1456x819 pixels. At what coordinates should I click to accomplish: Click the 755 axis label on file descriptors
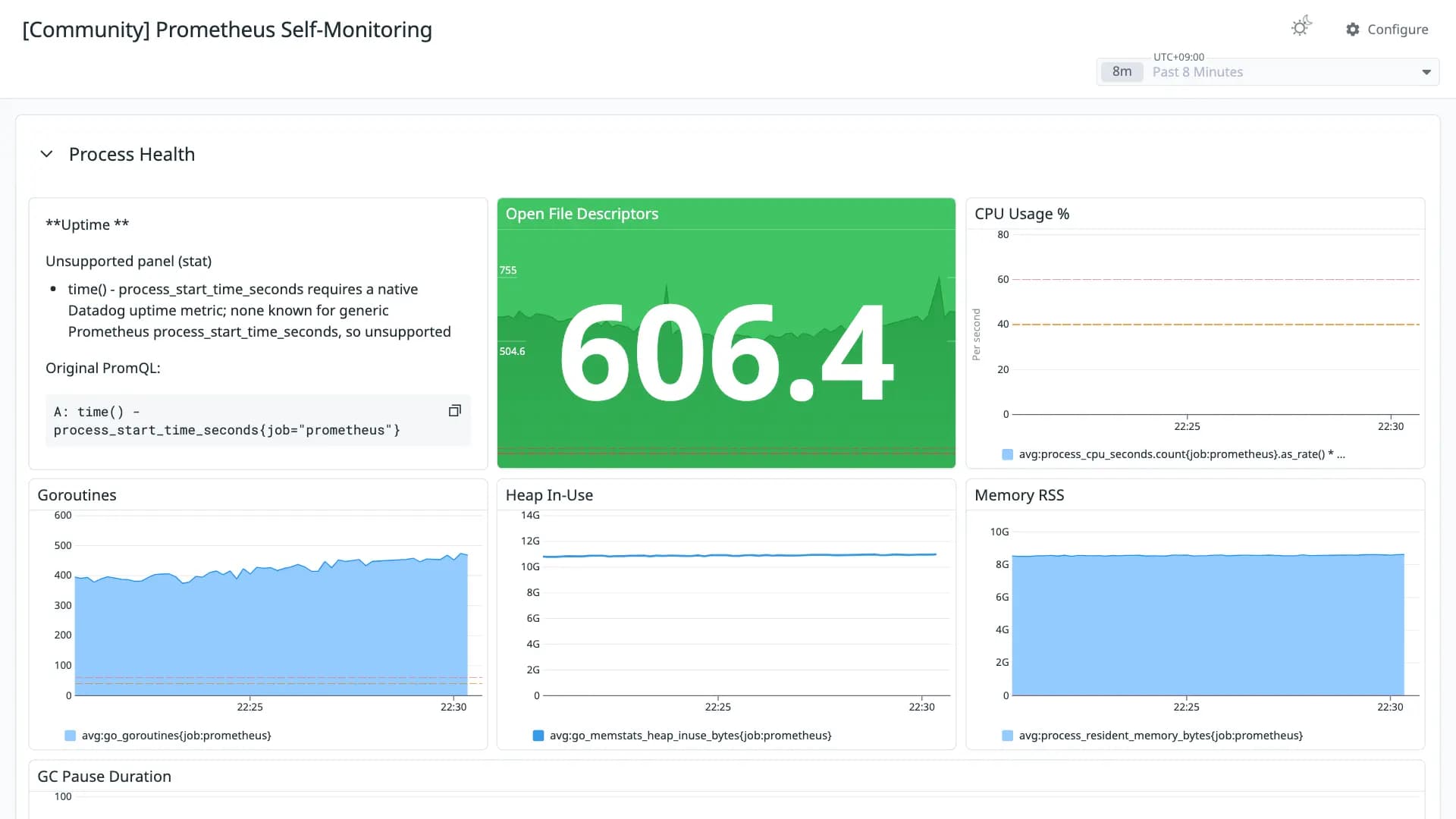tap(507, 270)
